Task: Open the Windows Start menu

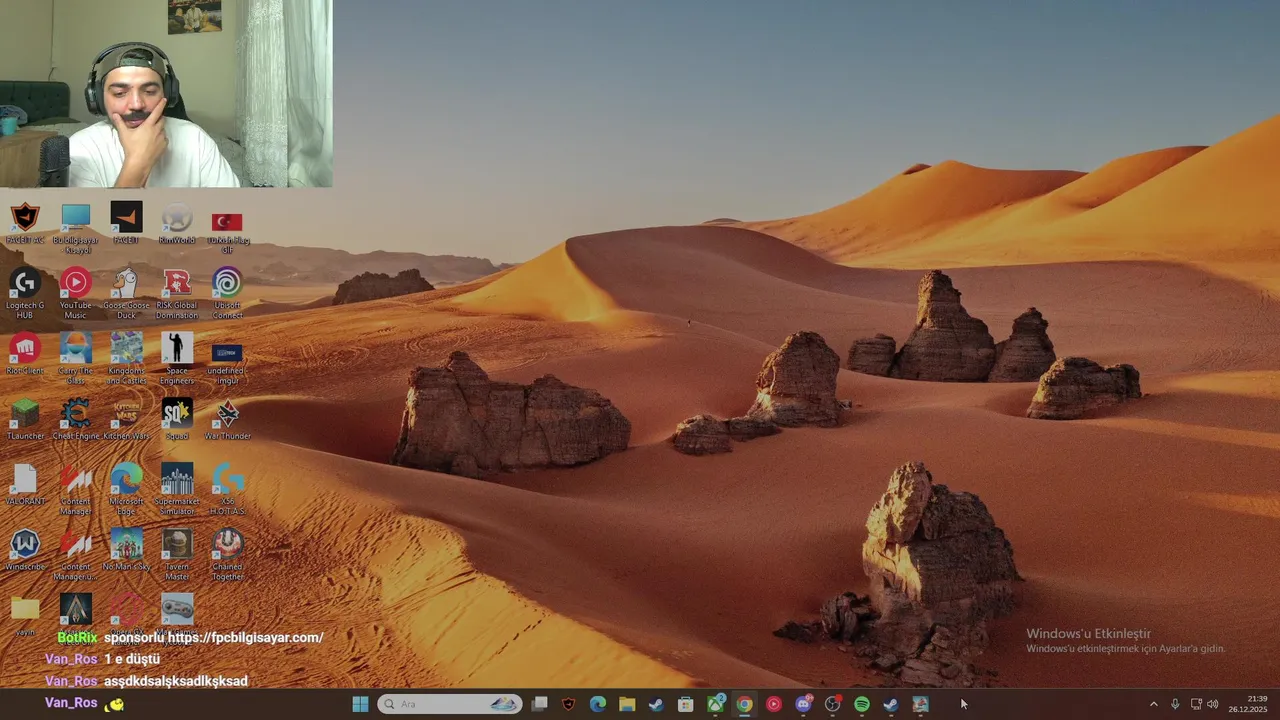Action: [360, 704]
